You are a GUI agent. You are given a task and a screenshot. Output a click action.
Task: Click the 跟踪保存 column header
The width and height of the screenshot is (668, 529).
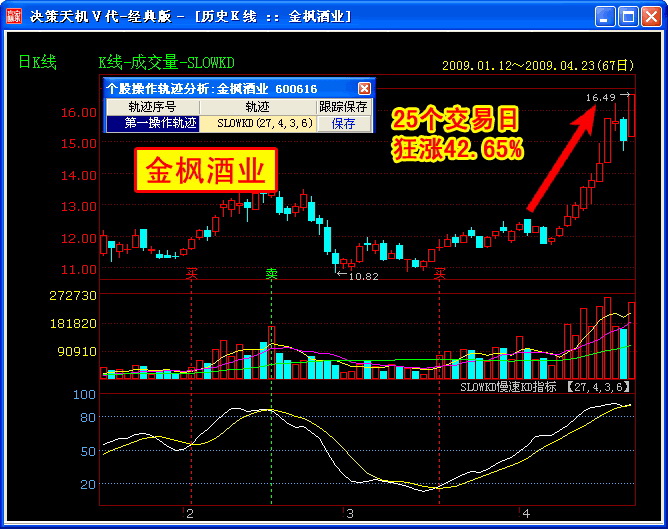pyautogui.click(x=343, y=107)
